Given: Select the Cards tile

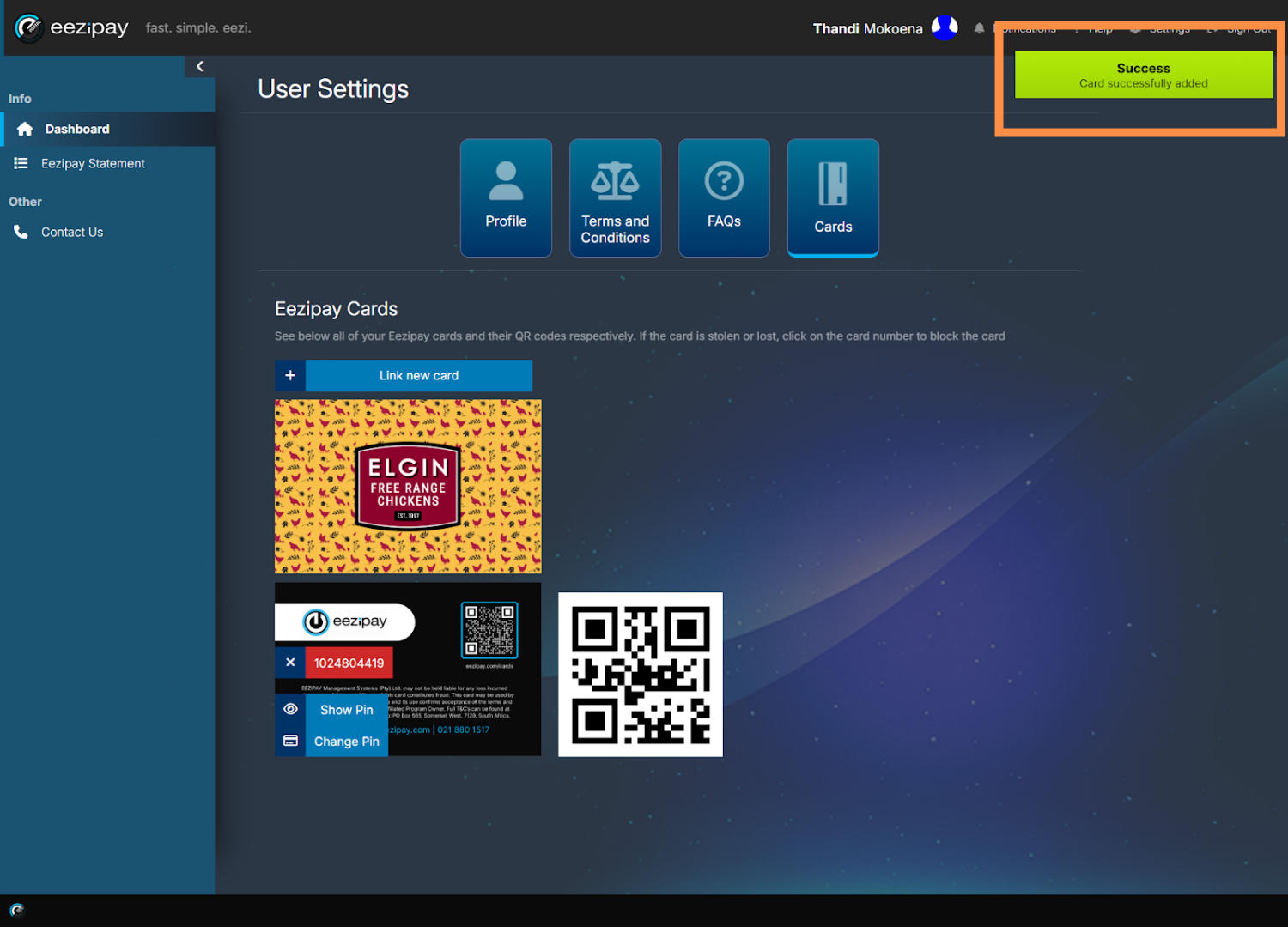Looking at the screenshot, I should pos(833,197).
